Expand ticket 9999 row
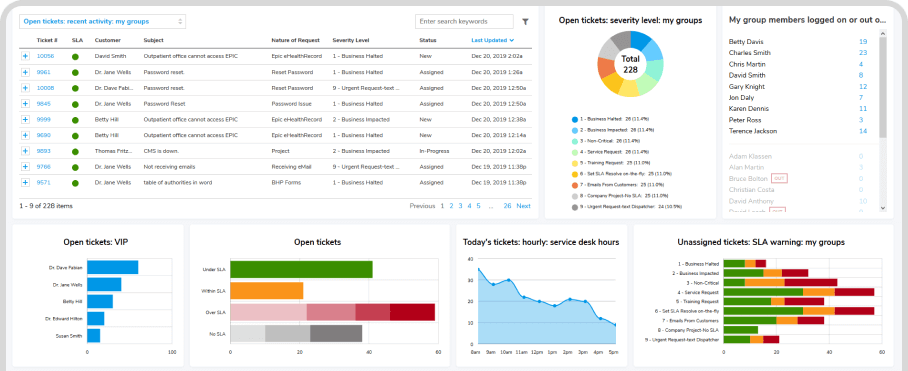 pos(25,119)
